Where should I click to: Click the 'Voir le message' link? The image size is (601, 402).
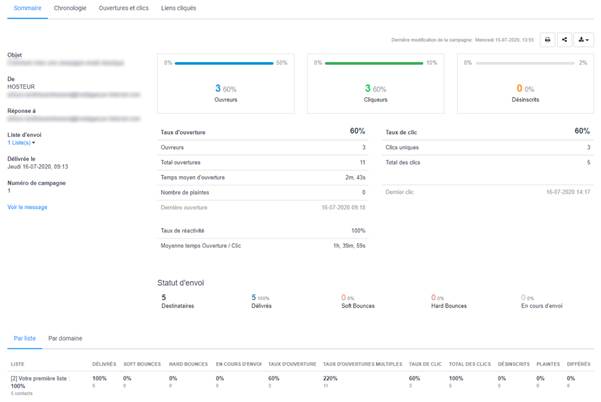(x=27, y=207)
